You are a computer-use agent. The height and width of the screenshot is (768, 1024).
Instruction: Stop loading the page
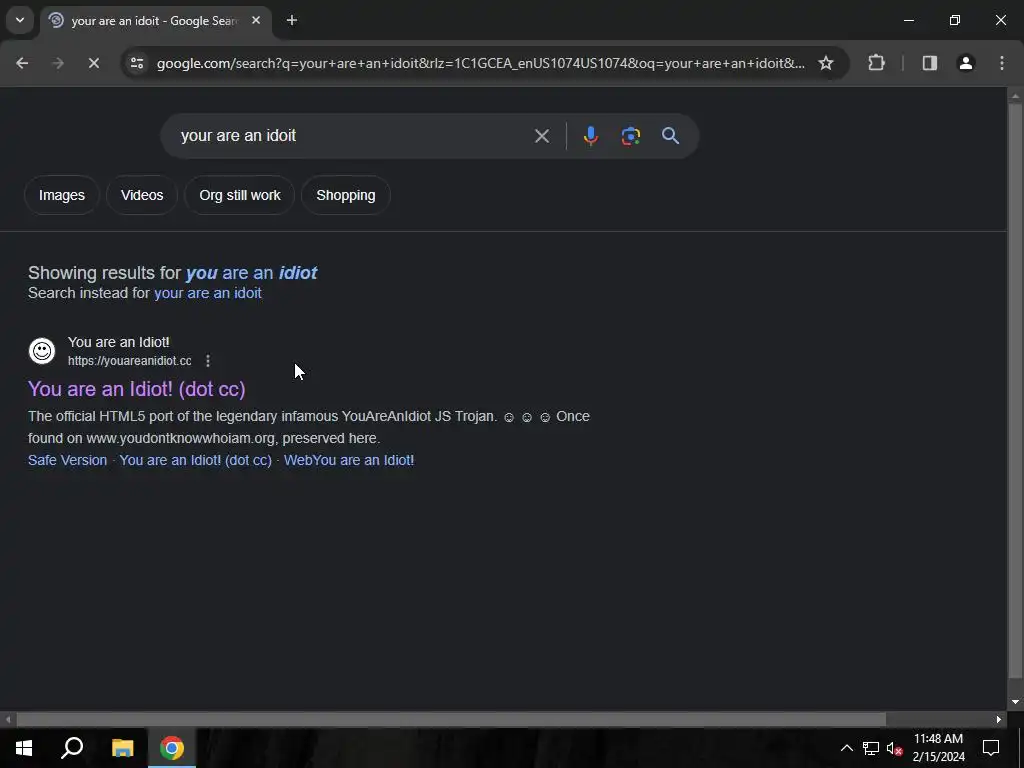[93, 63]
